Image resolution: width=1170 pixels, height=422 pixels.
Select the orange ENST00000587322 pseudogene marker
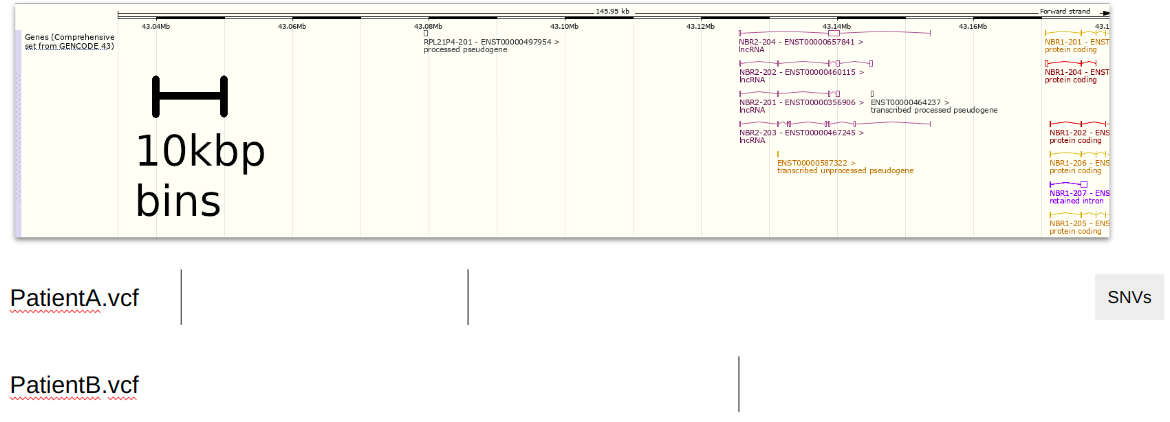778,153
